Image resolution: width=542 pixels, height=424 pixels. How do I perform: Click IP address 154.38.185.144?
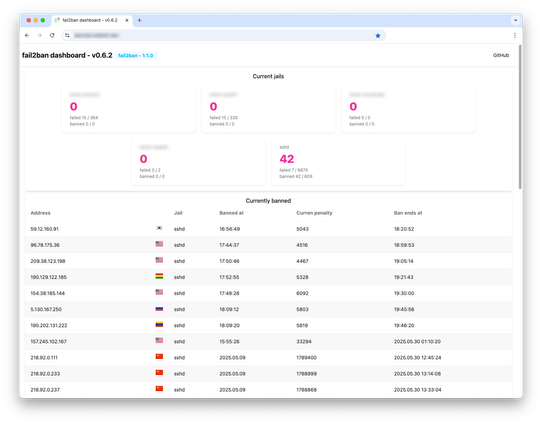47,293
